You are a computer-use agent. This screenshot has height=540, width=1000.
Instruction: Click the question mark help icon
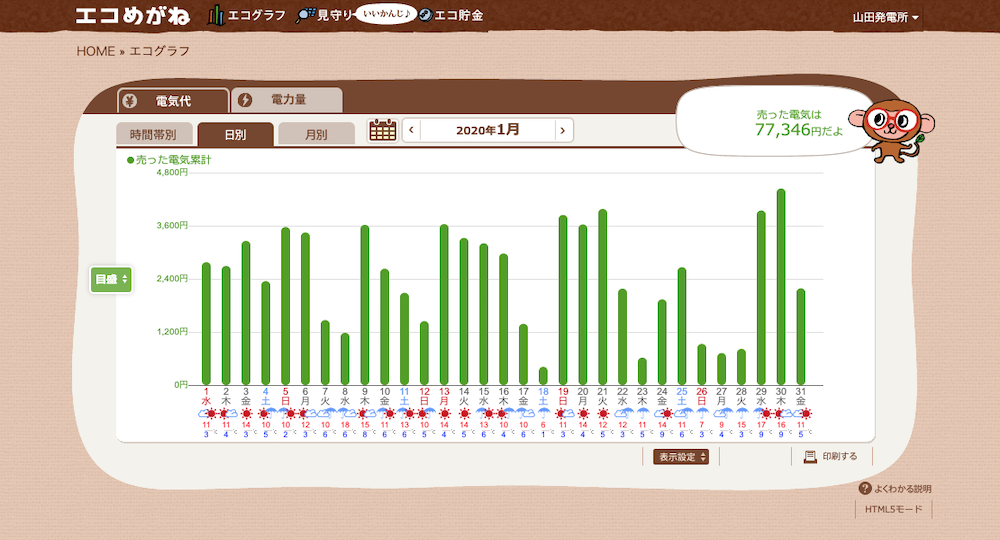pos(865,488)
